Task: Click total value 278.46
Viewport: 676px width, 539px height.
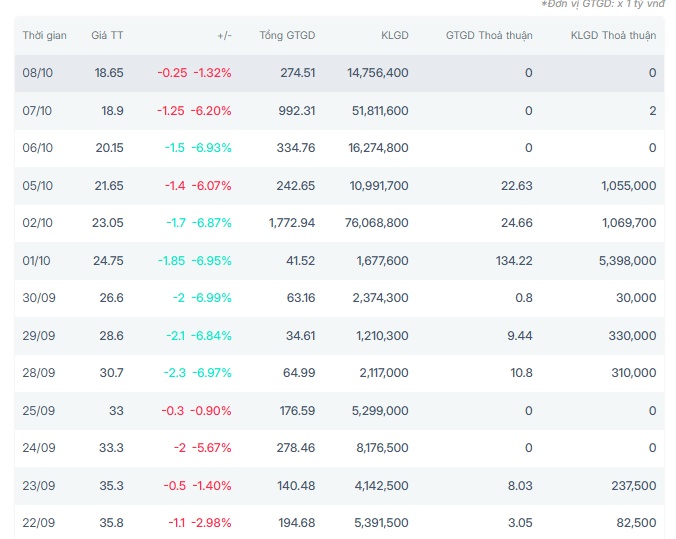Action: pos(296,448)
